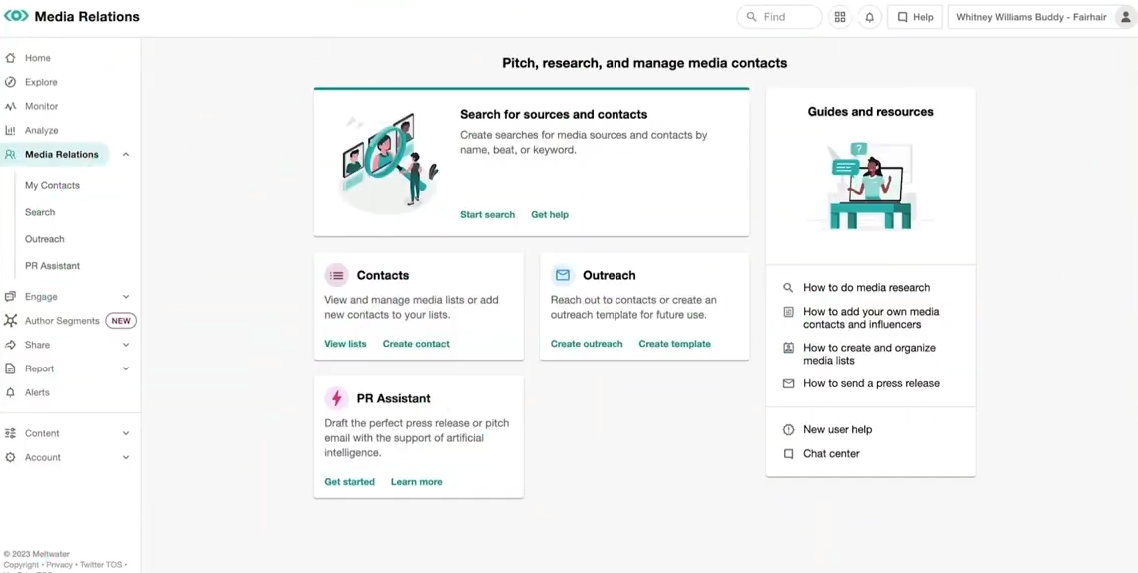Expand the Account sidebar section
Viewport: 1138px width, 573px height.
126,457
